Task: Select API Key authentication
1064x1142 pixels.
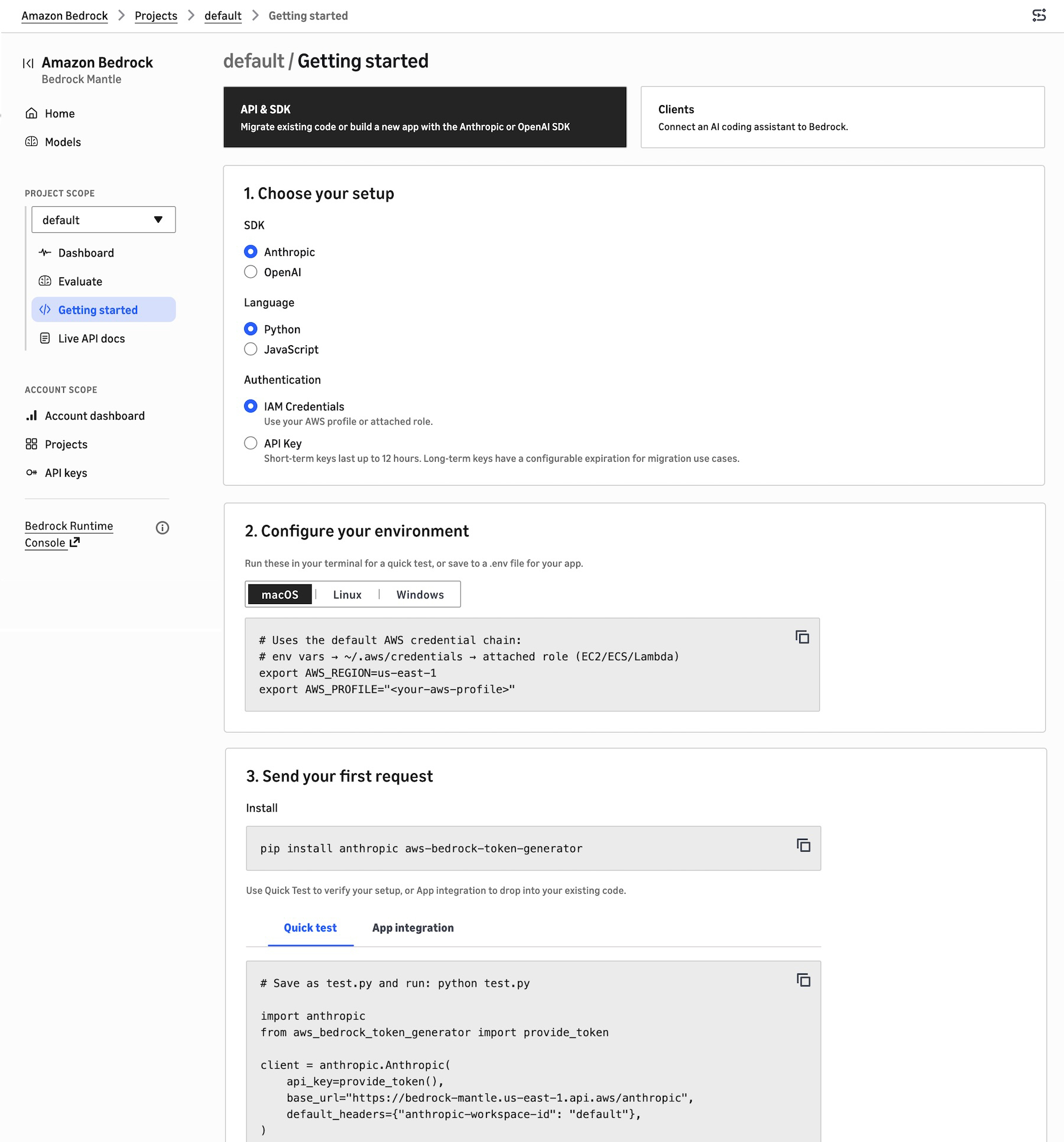Action: pos(251,443)
